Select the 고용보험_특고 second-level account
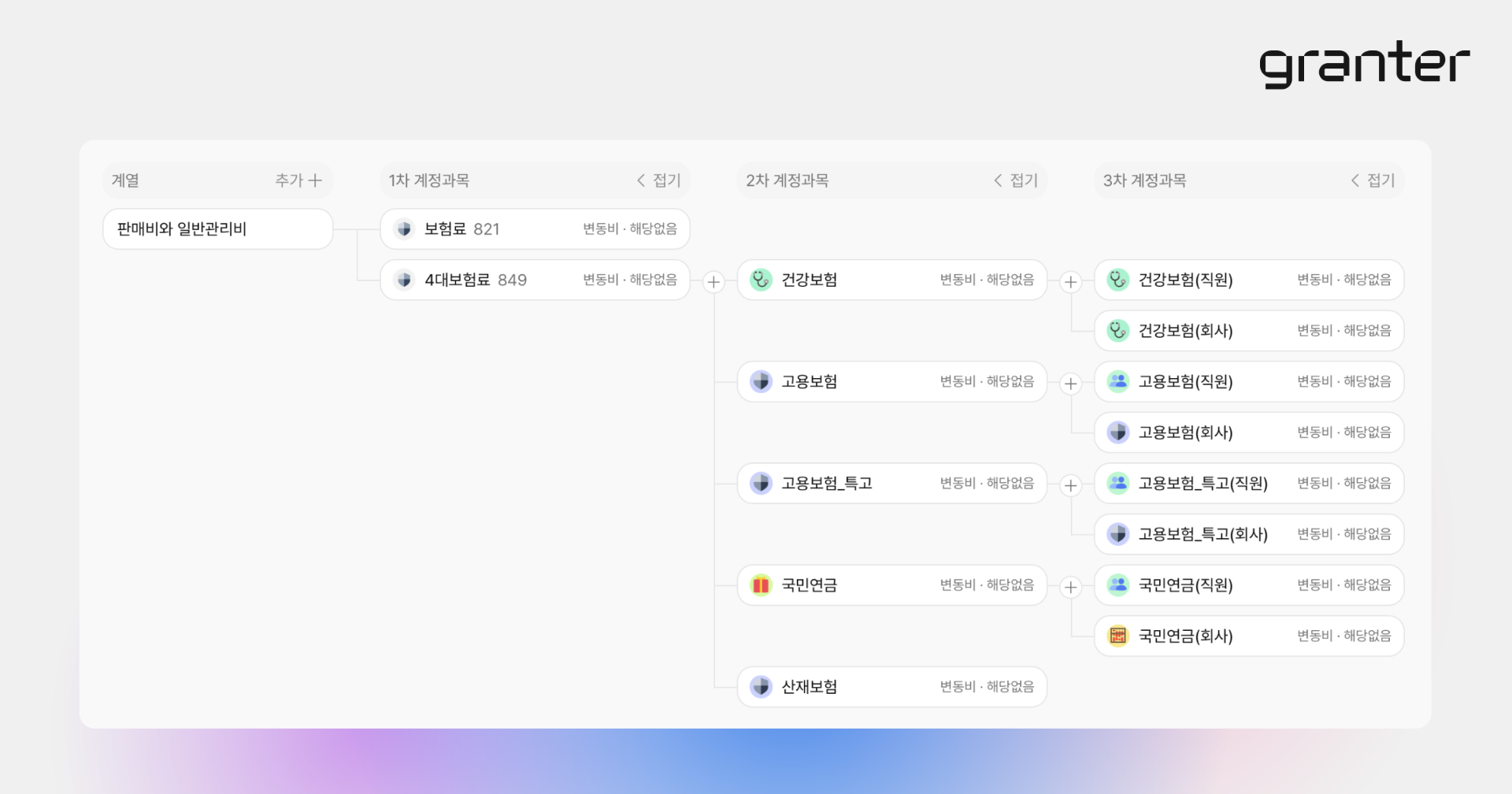 pos(892,484)
